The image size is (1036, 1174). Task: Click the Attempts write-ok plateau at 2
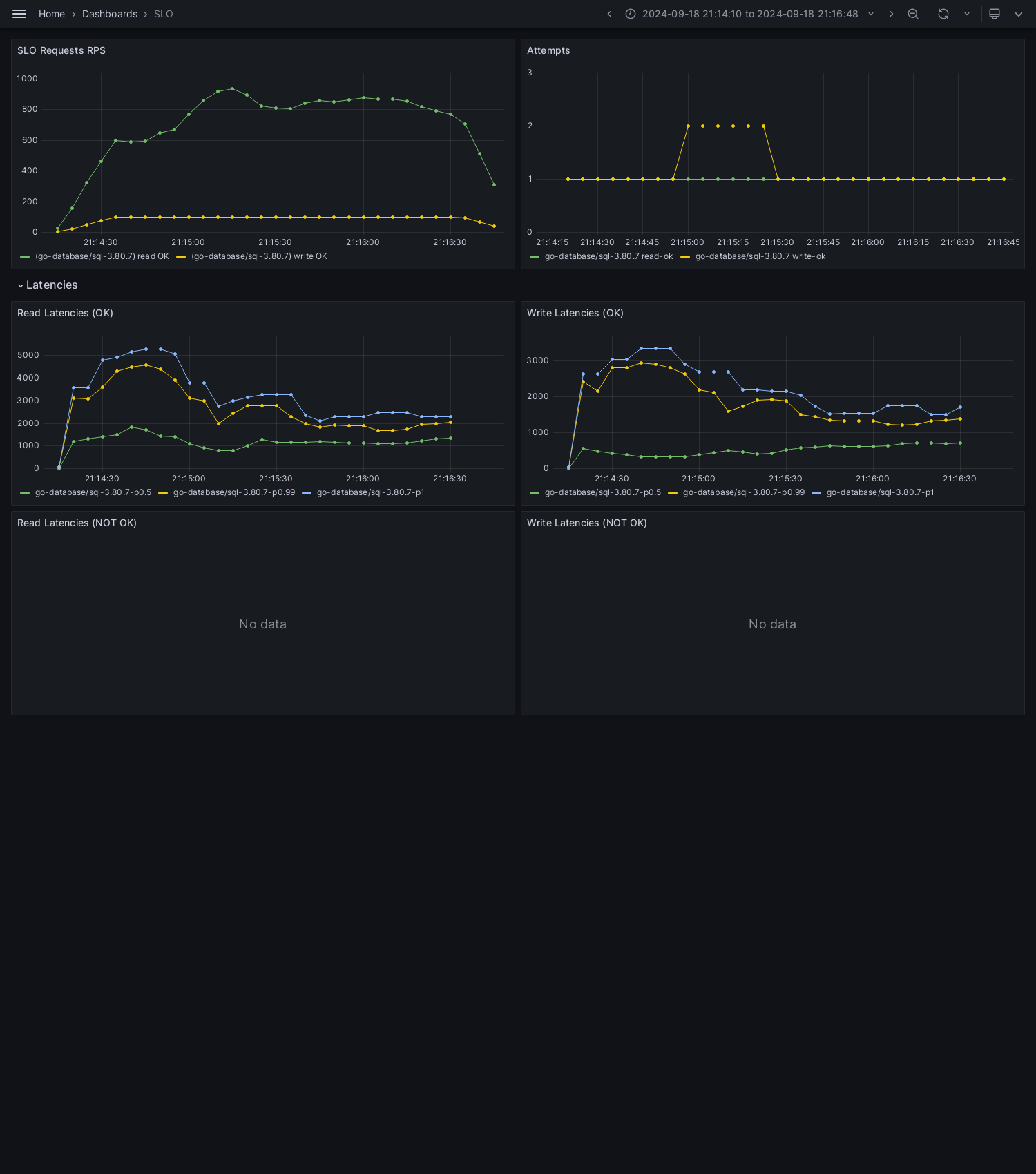tap(725, 126)
